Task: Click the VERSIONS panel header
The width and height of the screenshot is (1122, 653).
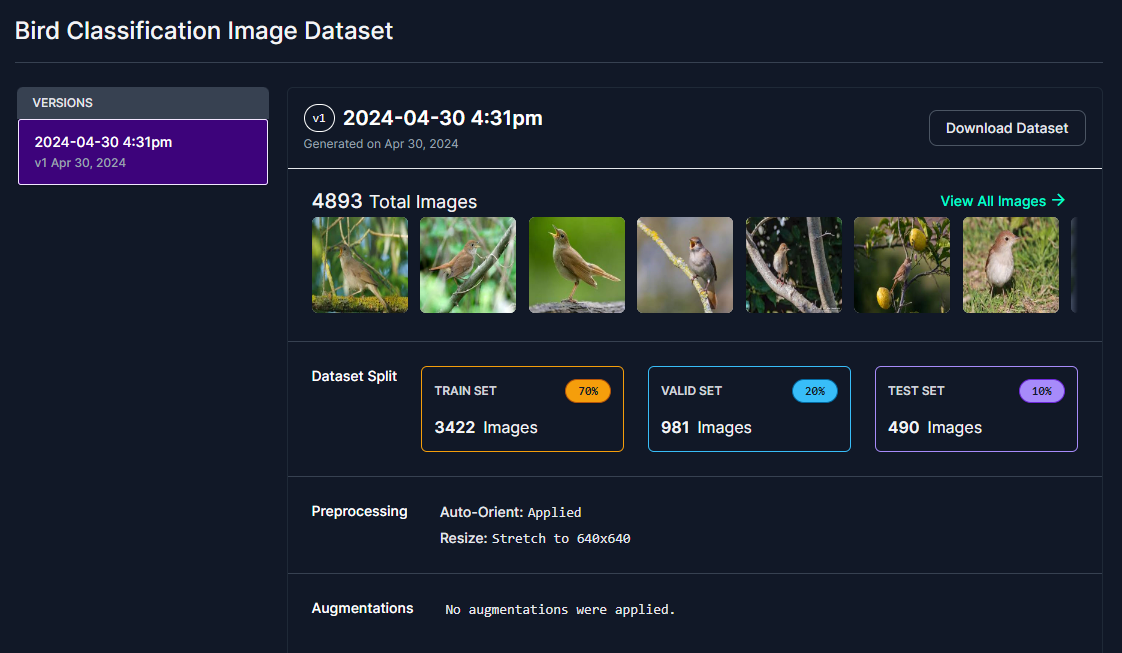Action: [x=143, y=103]
